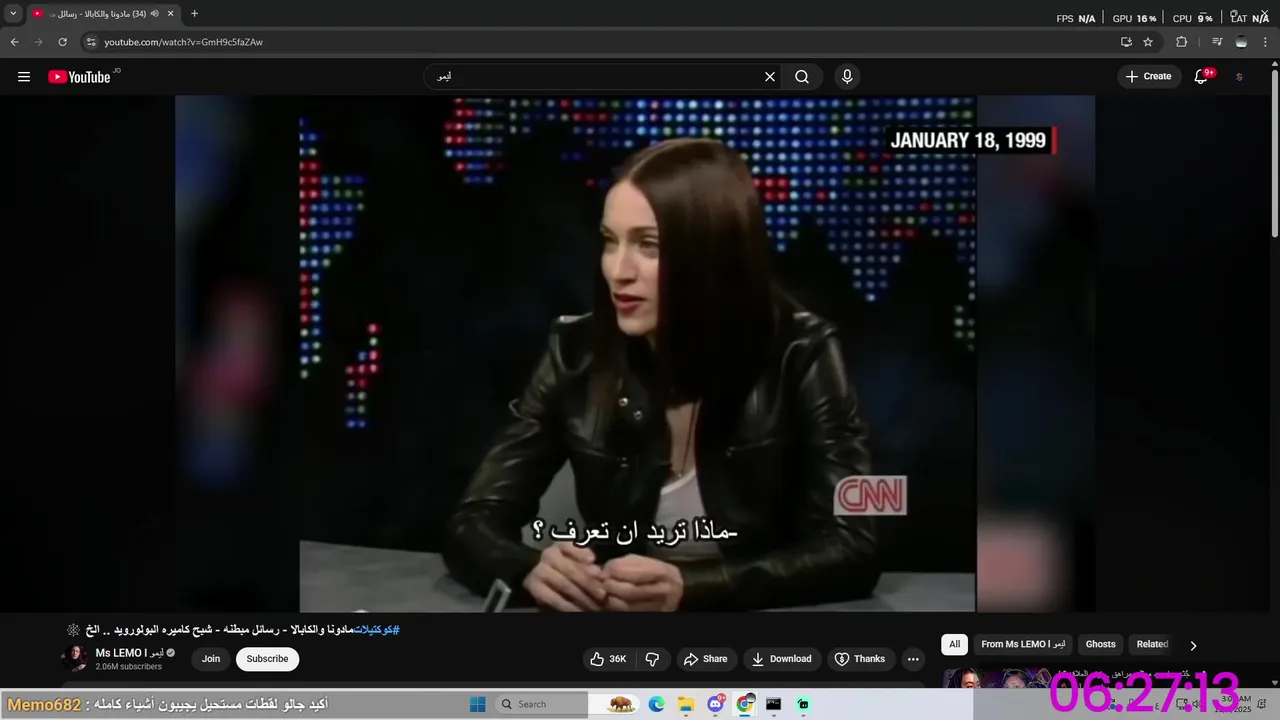Open the Windows Start menu
The image size is (1280, 720).
(x=478, y=704)
